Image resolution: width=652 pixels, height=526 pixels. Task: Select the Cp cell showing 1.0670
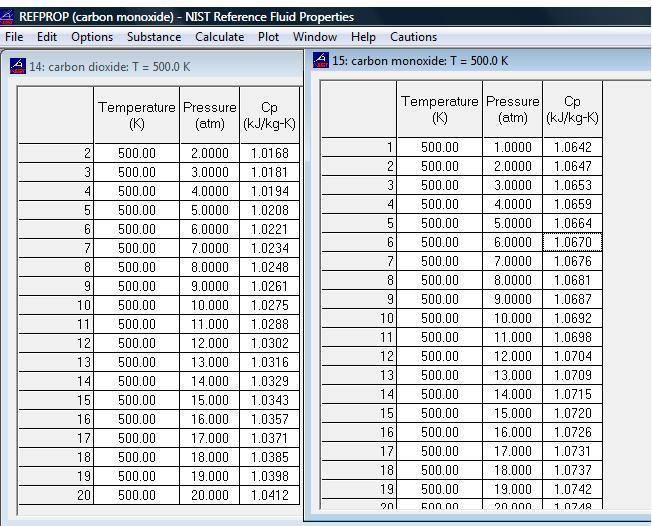click(x=572, y=242)
